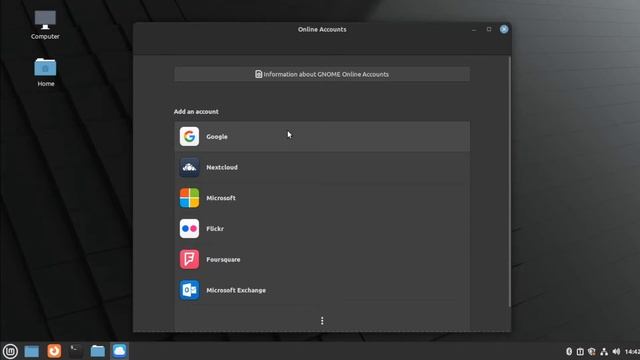Open the Bluetooth tray icon

569,351
